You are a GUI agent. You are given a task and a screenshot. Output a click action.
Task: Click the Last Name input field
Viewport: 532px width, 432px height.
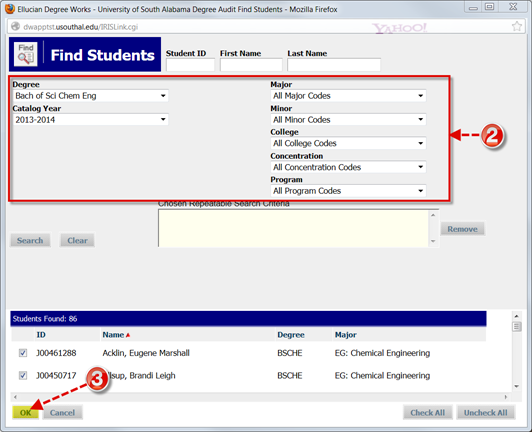pyautogui.click(x=334, y=65)
